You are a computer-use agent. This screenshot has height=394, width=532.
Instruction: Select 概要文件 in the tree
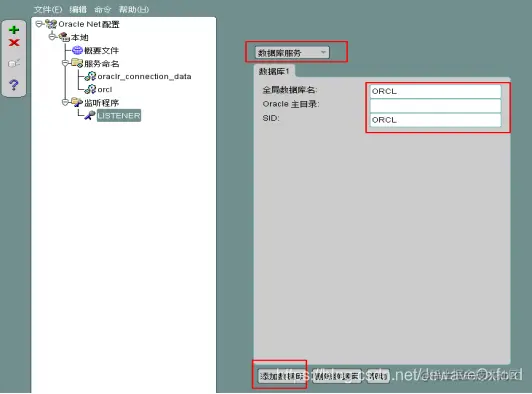tap(101, 51)
